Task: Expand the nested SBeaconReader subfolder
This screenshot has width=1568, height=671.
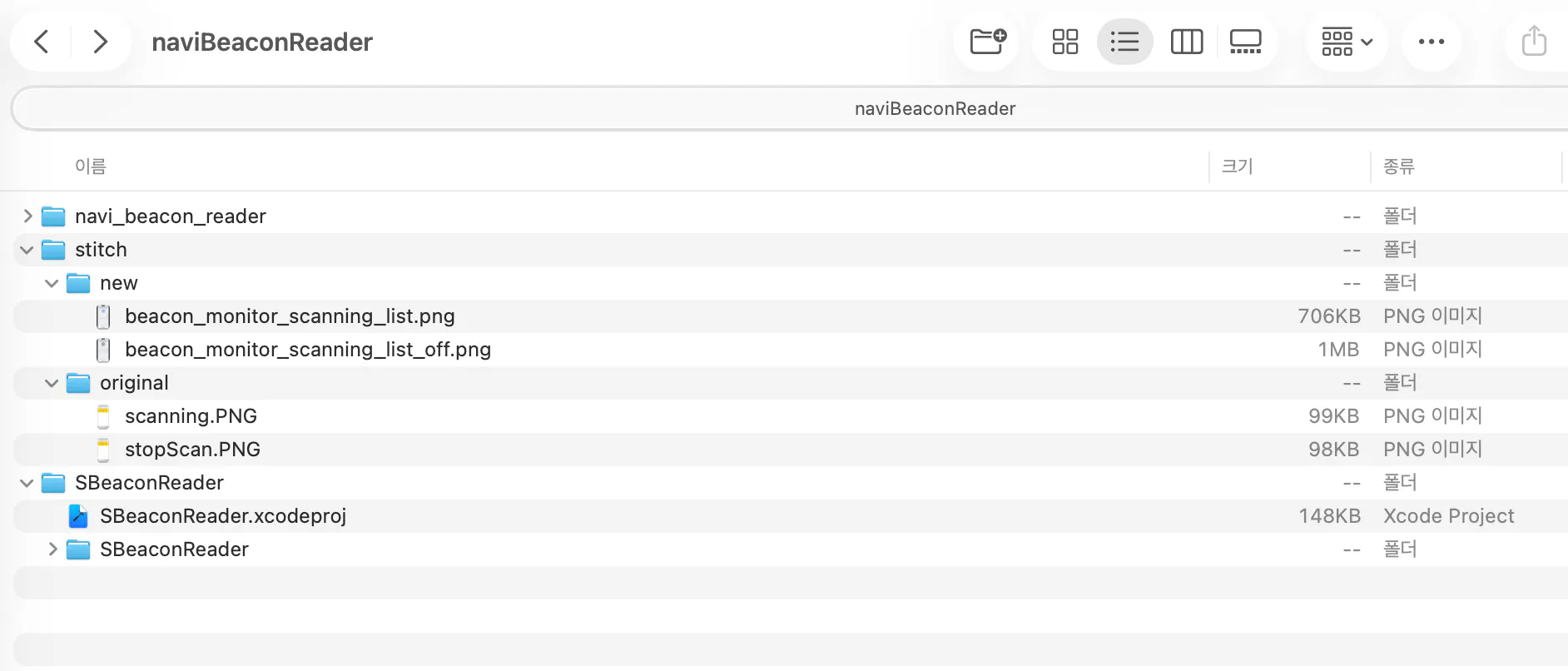Action: (52, 549)
